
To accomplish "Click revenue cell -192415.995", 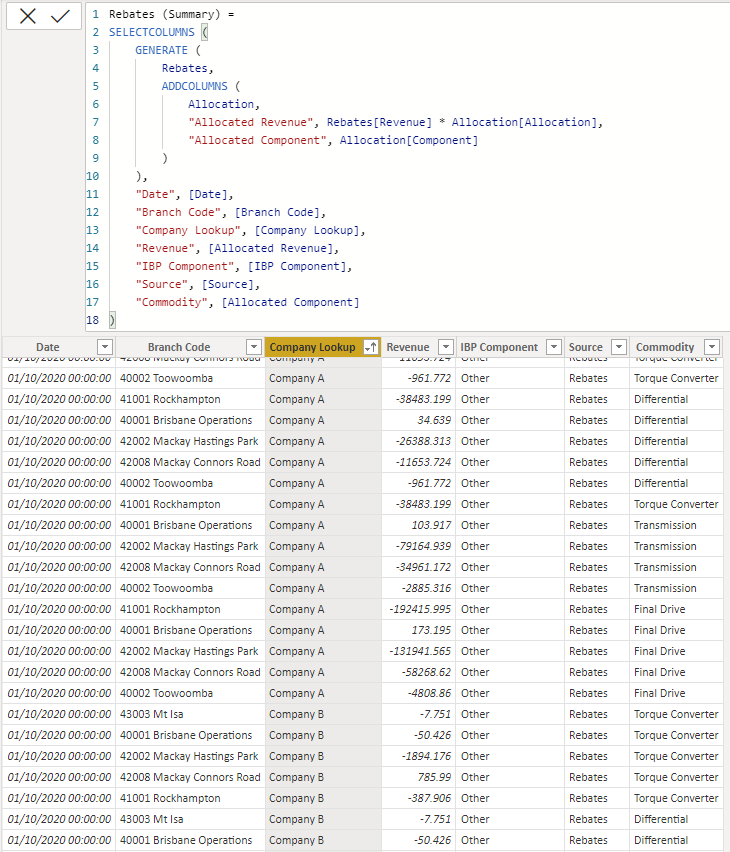I will click(x=420, y=609).
